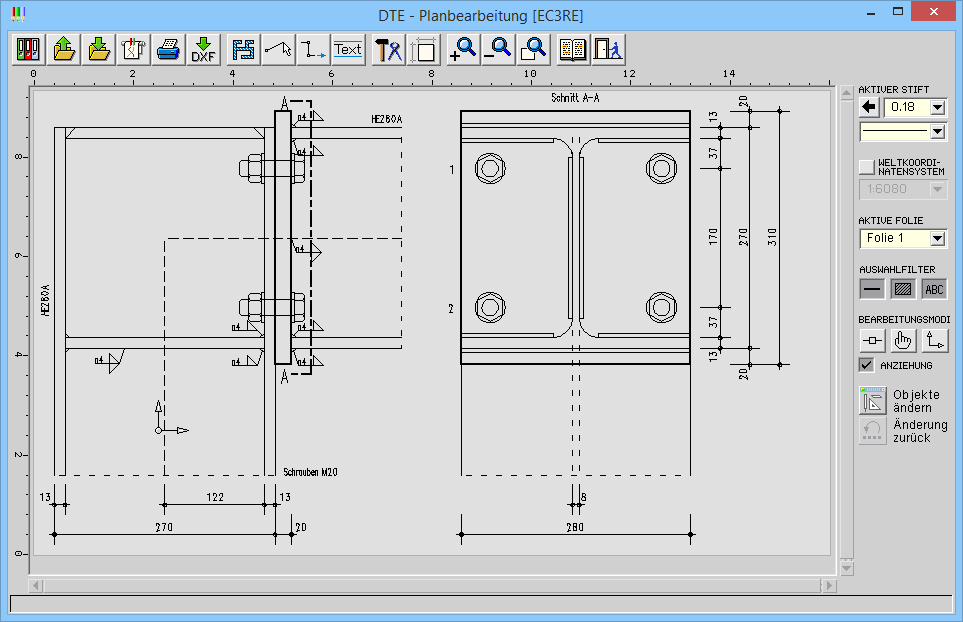
Task: Uncheck the Anziehung checkbox
Action: tap(867, 365)
